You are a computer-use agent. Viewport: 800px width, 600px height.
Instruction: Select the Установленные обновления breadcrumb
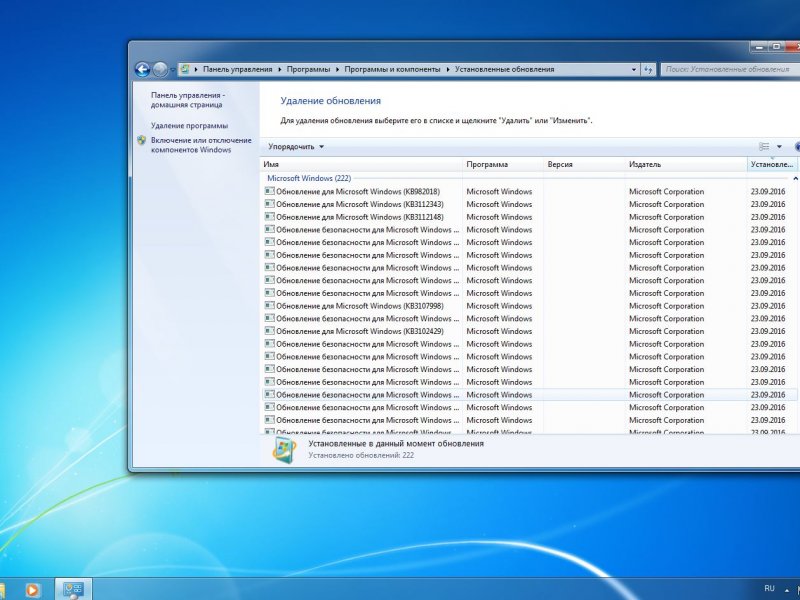click(x=504, y=69)
